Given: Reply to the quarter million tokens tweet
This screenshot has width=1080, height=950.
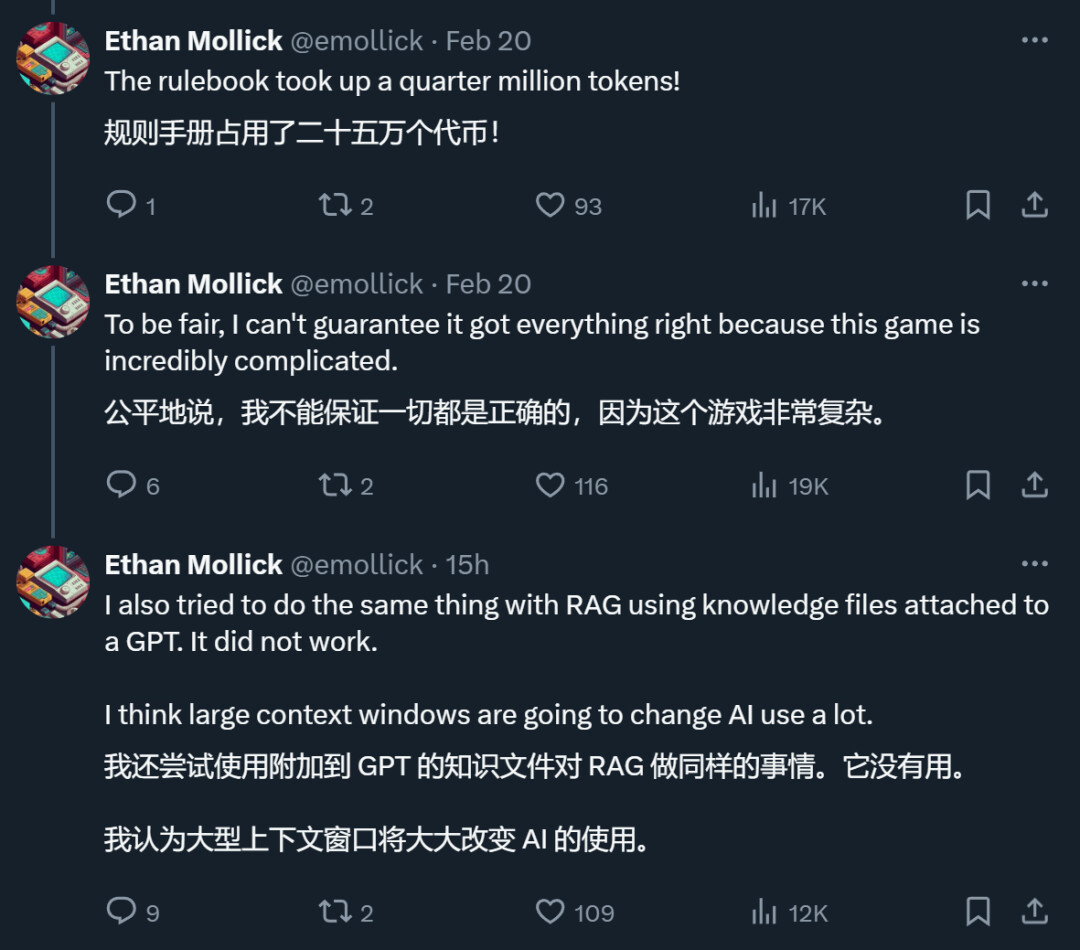Looking at the screenshot, I should [122, 205].
